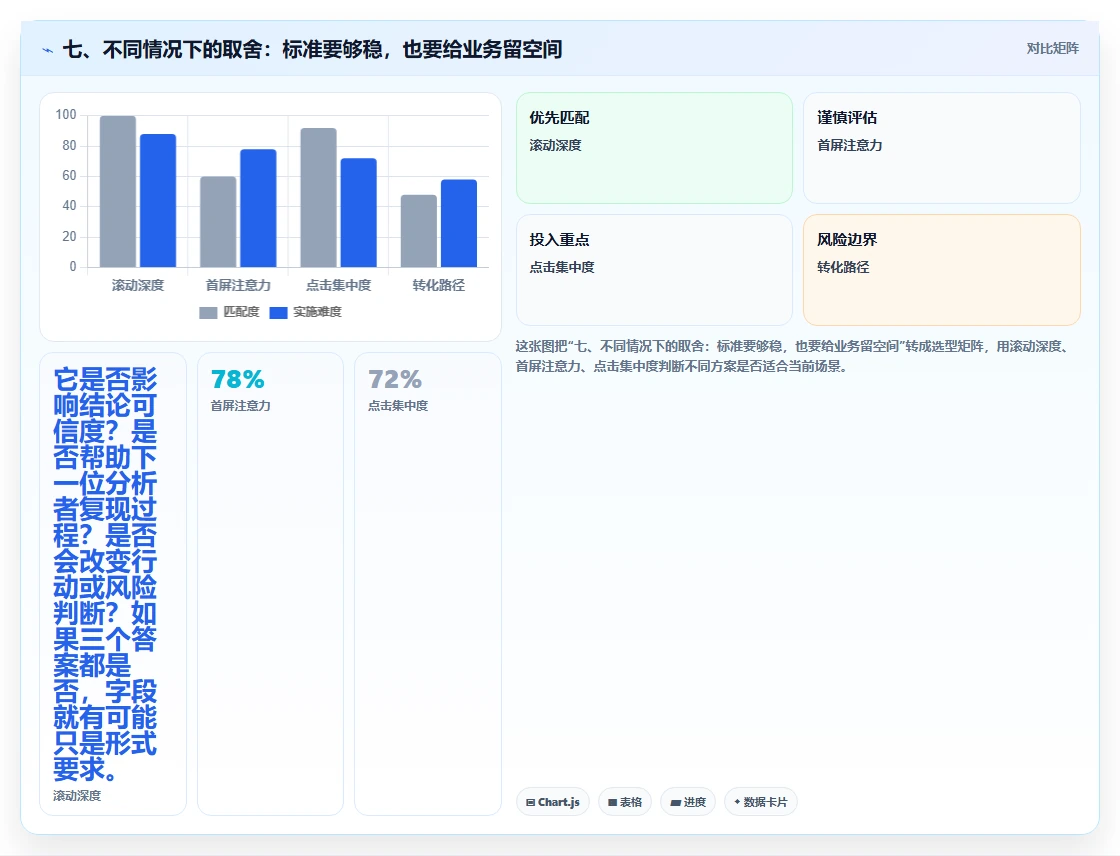Click the 数据卡片 tag chip
Image resolution: width=1120 pixels, height=856 pixels.
pyautogui.click(x=761, y=802)
